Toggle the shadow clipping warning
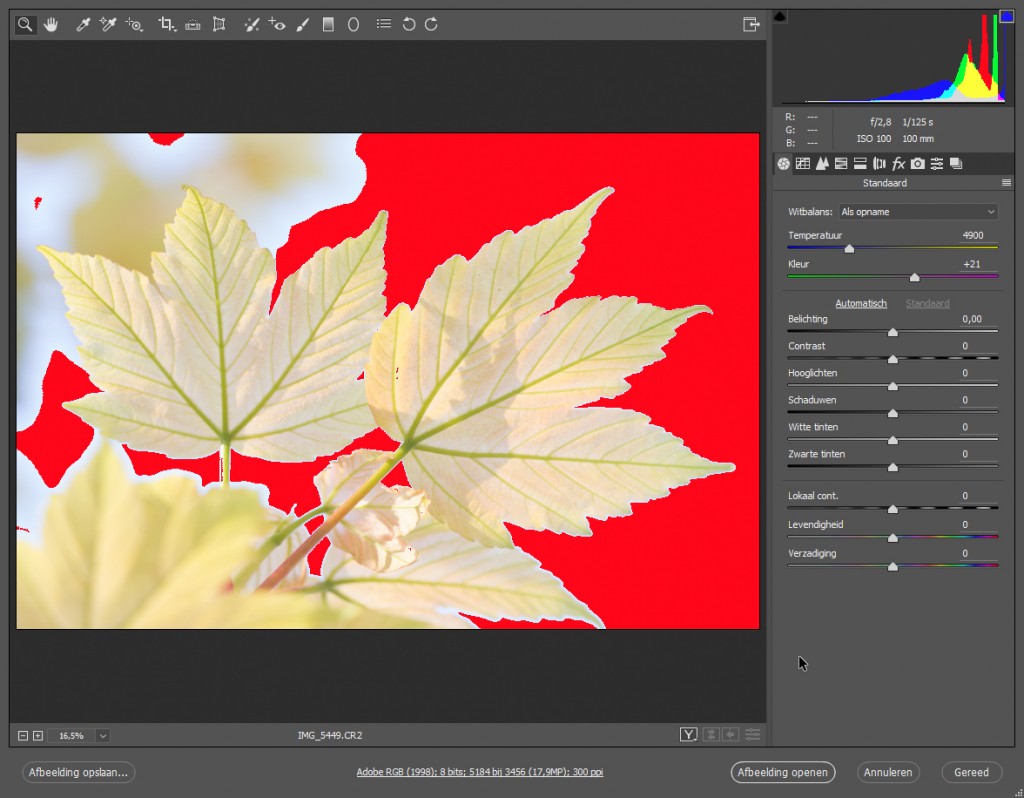This screenshot has width=1024, height=798. coord(781,16)
